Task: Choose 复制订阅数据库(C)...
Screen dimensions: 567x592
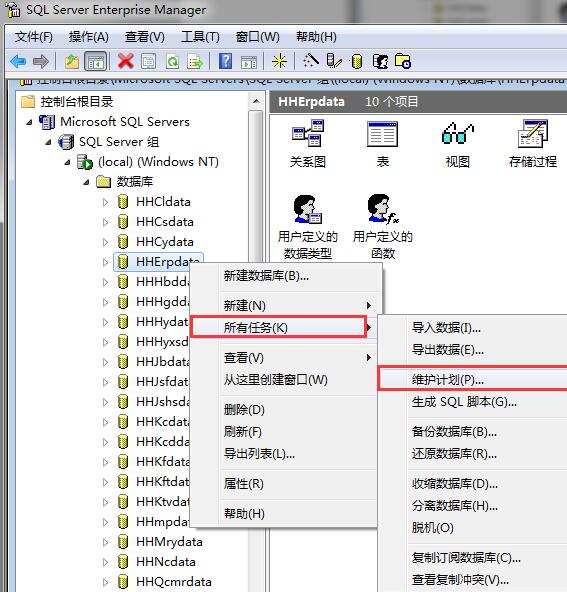Action: coord(473,557)
